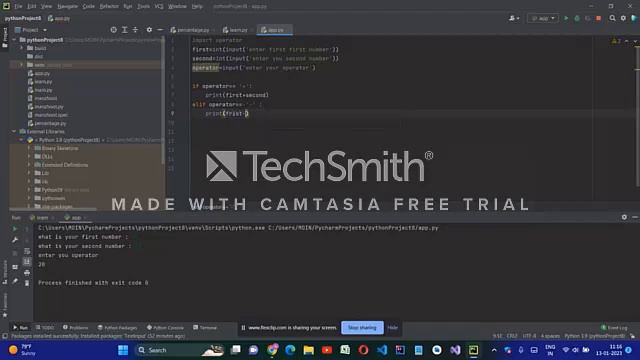
Task: Open the File menu
Action: point(18,7)
